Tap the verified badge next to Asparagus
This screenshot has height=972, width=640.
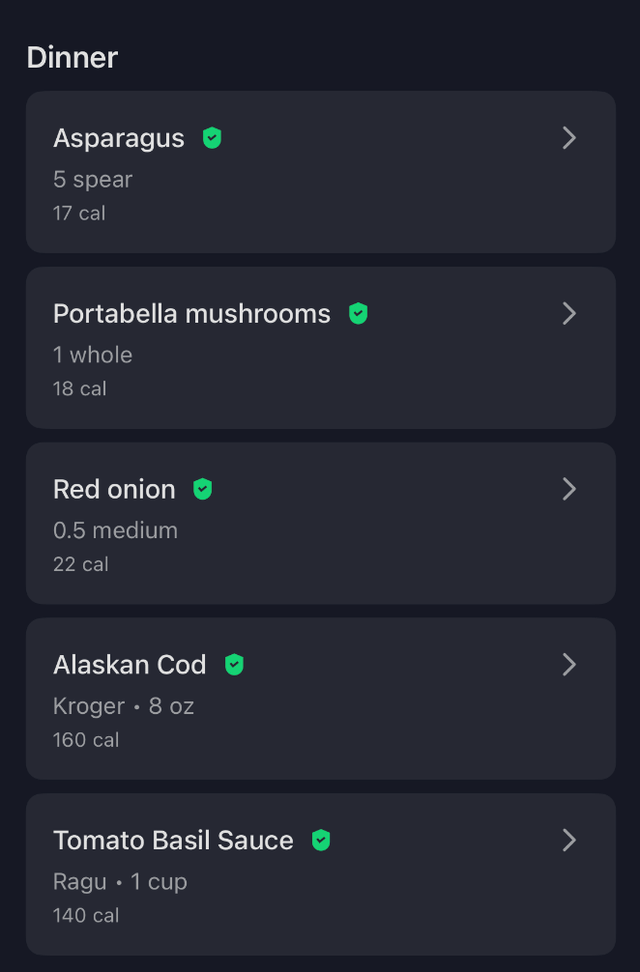tap(212, 138)
